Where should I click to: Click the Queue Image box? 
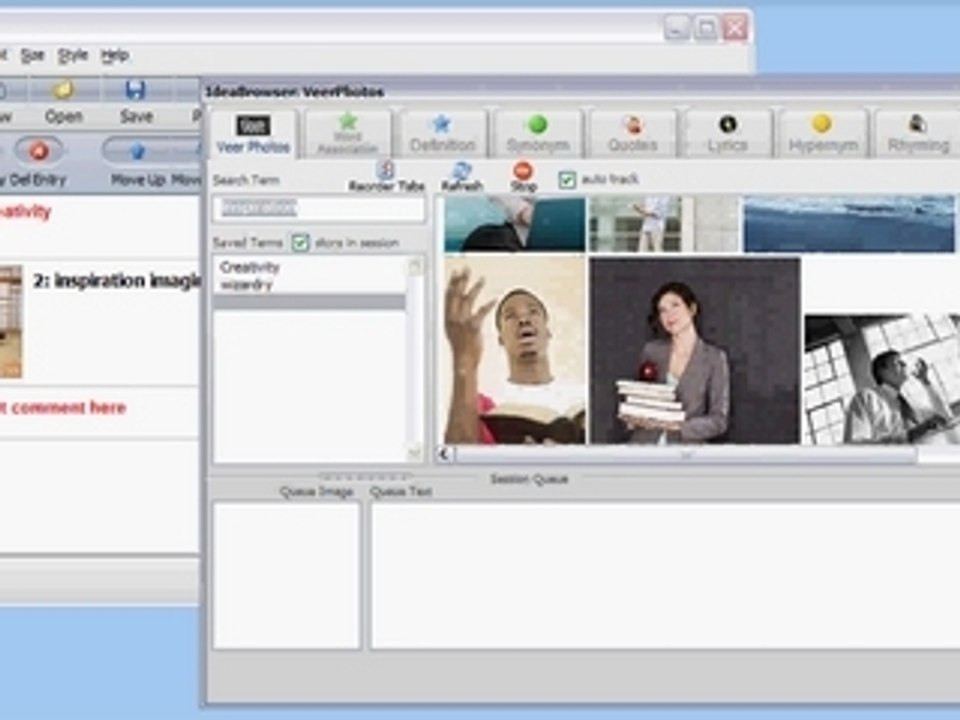point(287,576)
